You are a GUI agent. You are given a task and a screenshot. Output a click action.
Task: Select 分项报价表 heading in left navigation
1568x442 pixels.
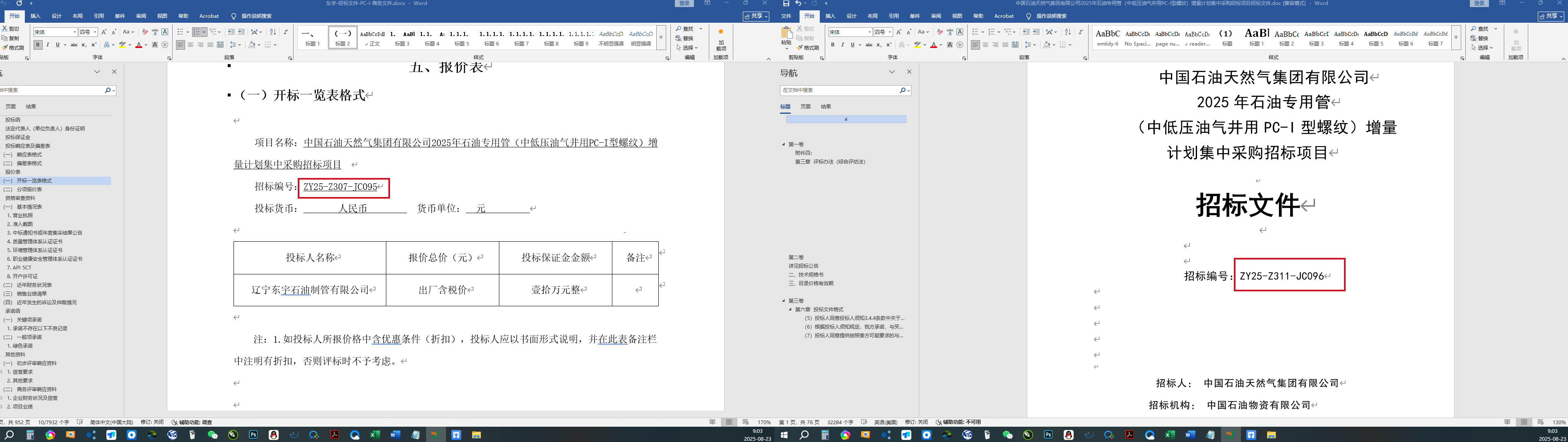[29, 190]
